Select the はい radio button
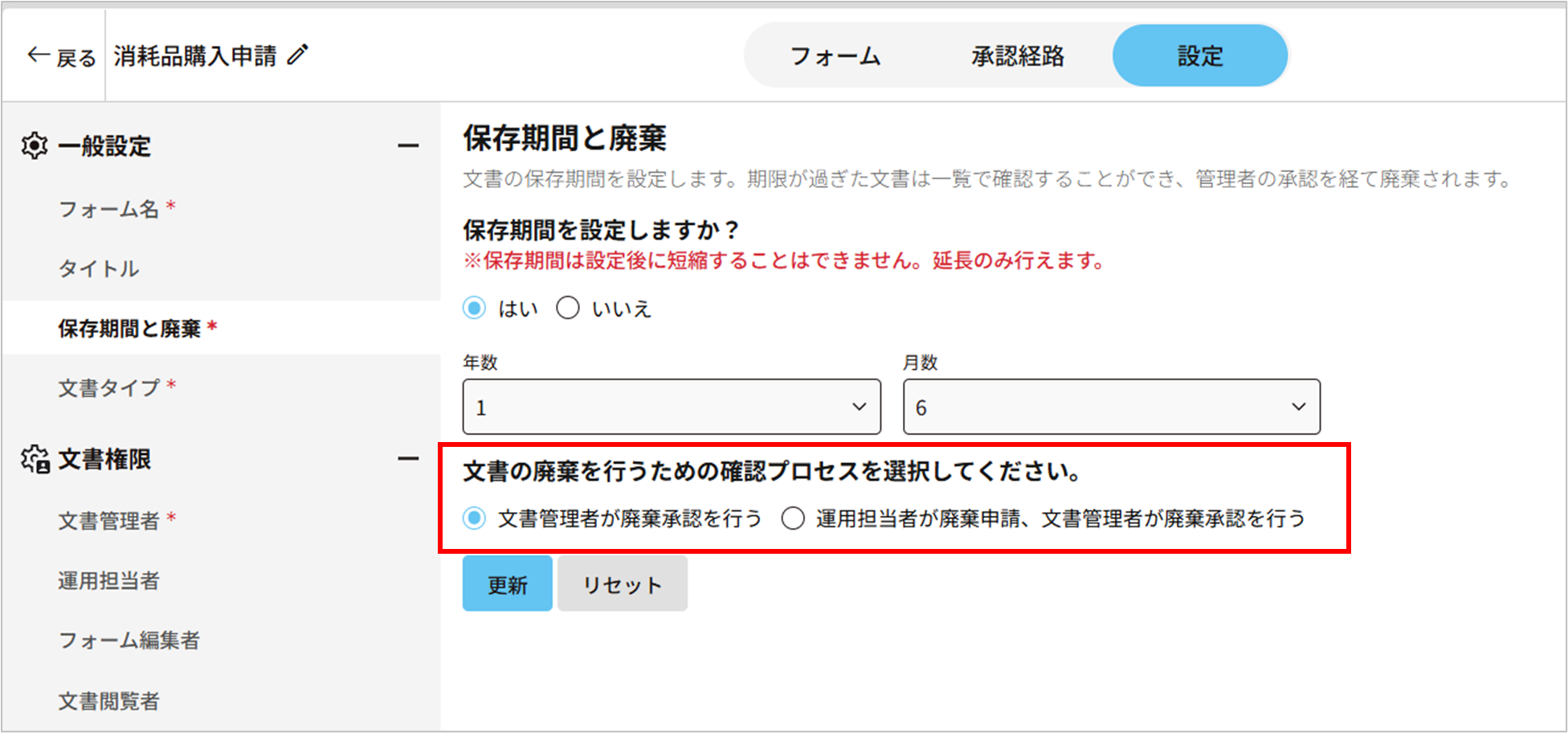 [475, 309]
